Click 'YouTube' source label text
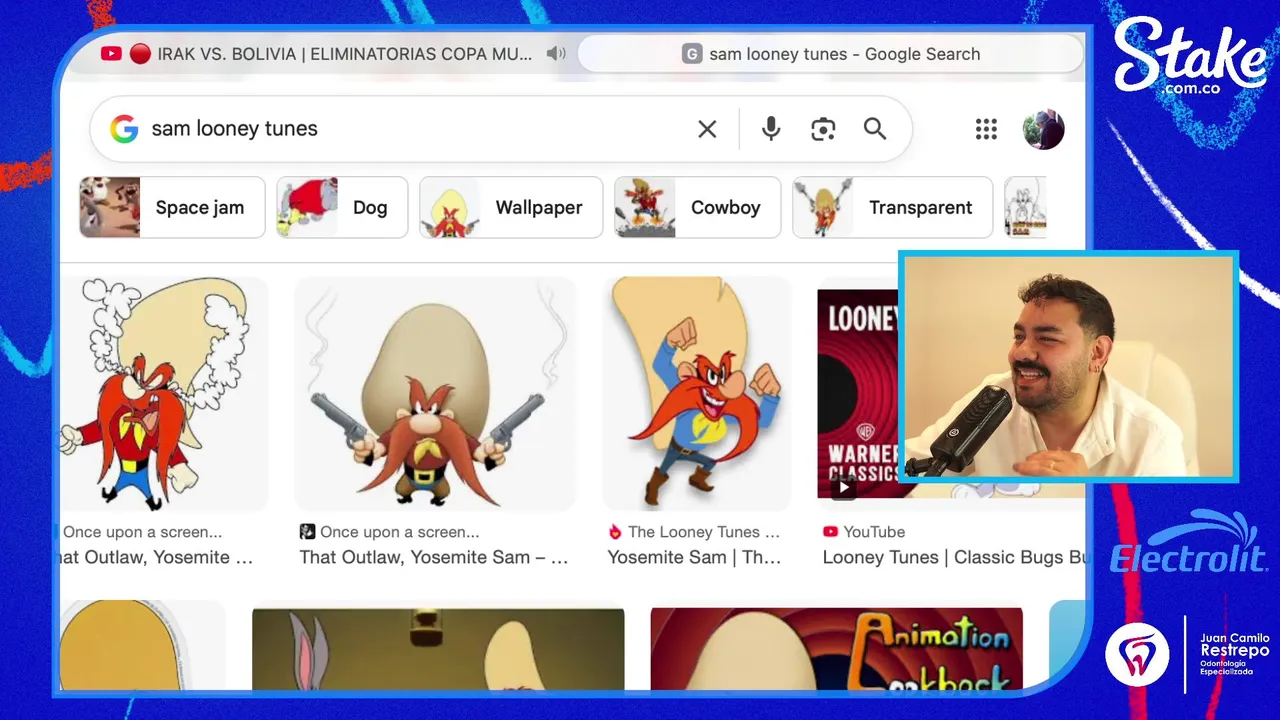 (x=874, y=532)
